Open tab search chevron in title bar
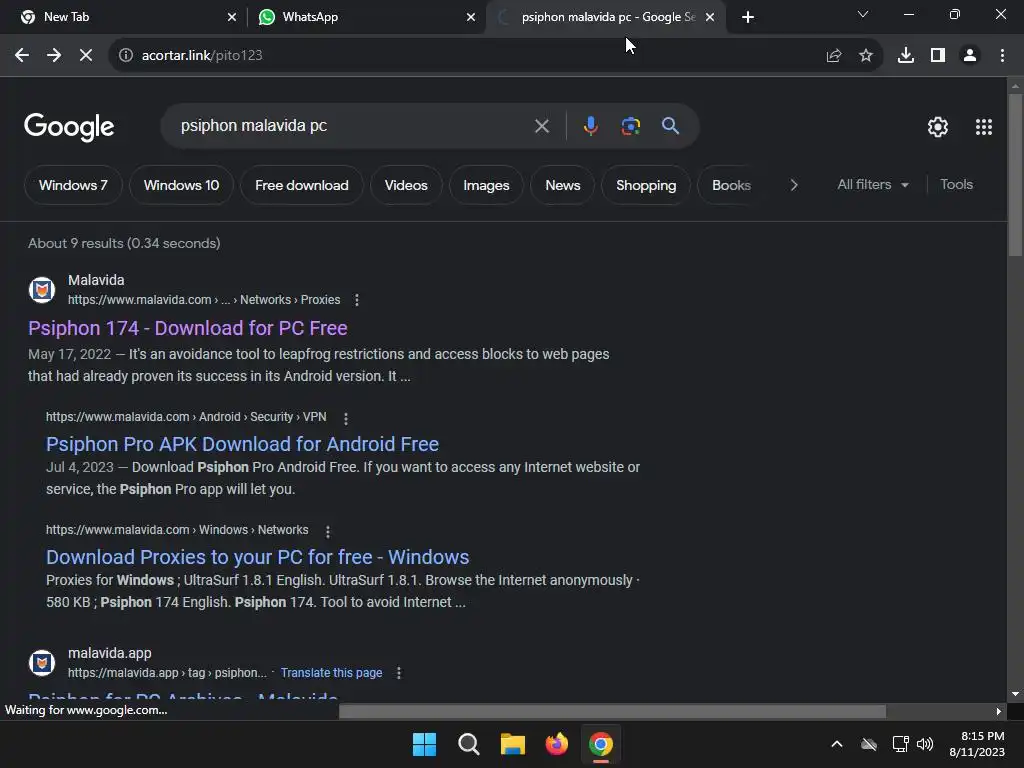Image resolution: width=1024 pixels, height=768 pixels. click(x=863, y=14)
